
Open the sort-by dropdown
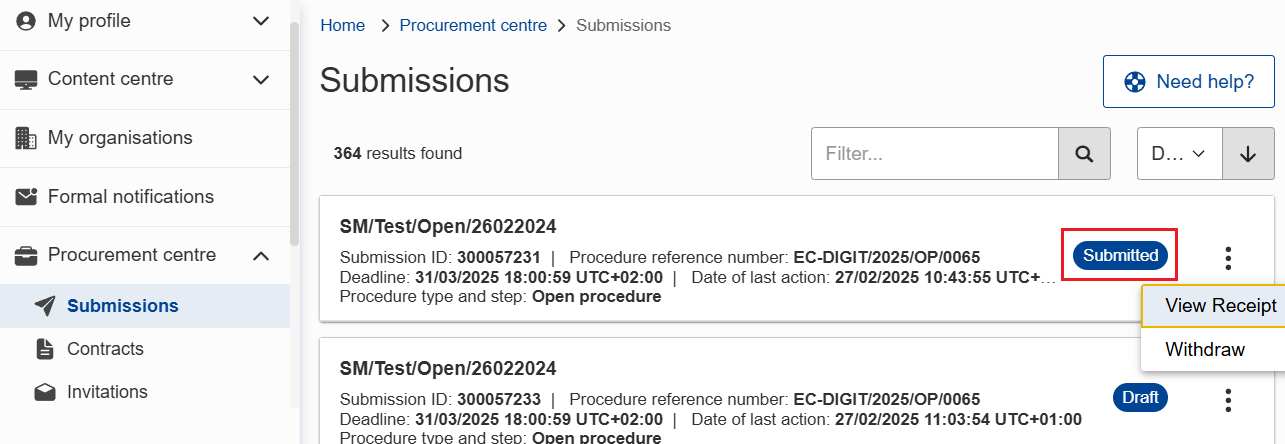coord(1180,154)
